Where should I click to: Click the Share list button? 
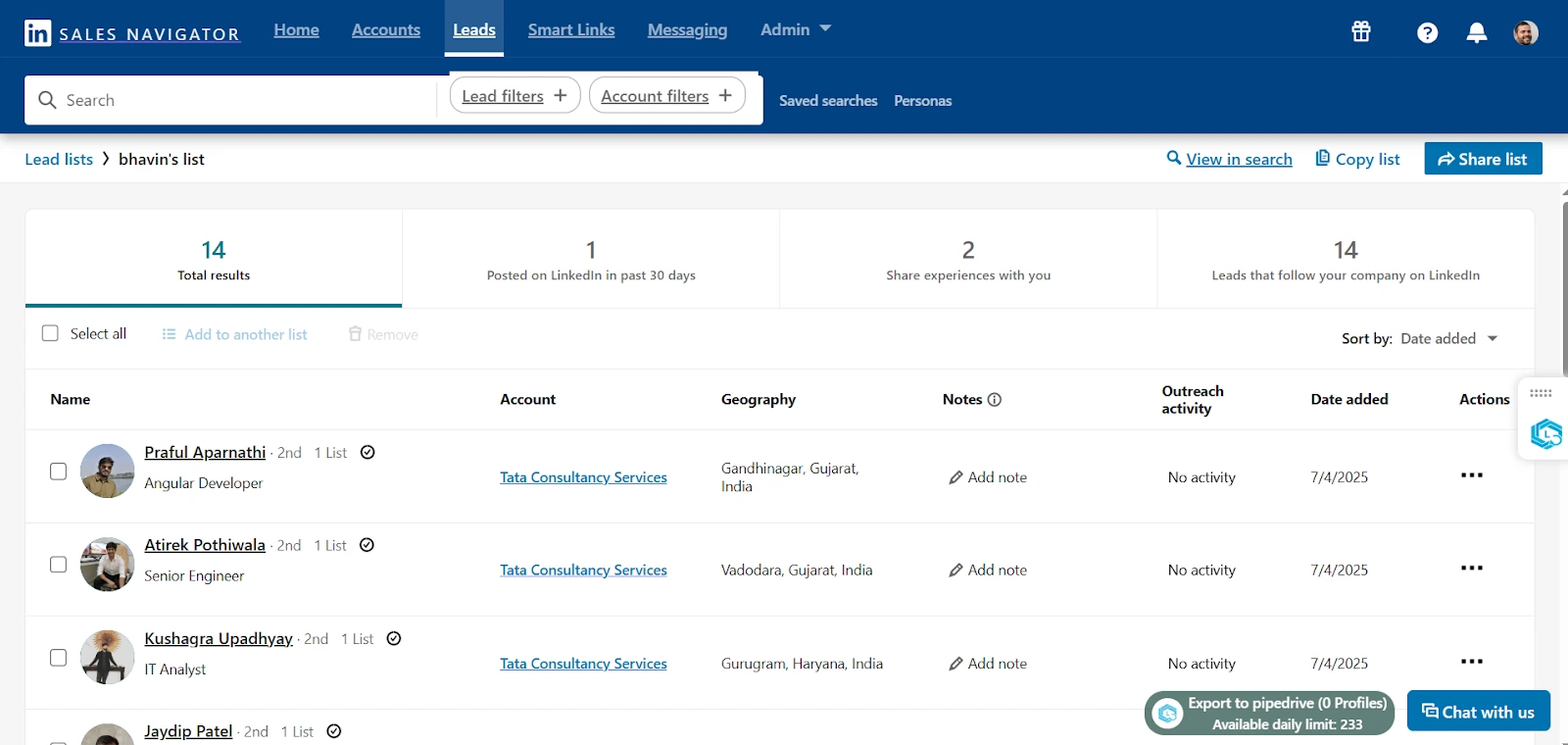pos(1483,159)
